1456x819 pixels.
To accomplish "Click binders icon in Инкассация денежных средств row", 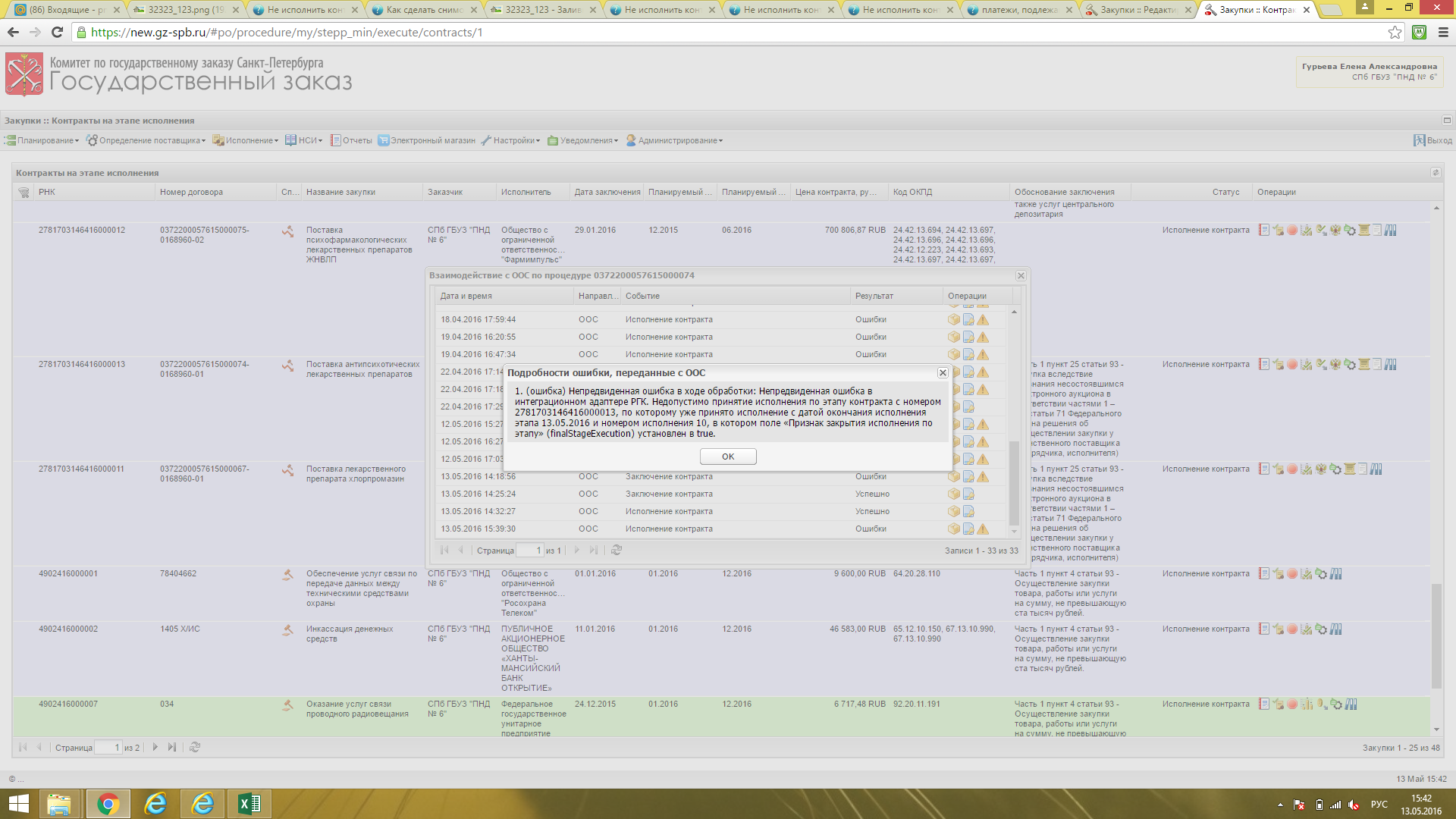I will click(1336, 629).
